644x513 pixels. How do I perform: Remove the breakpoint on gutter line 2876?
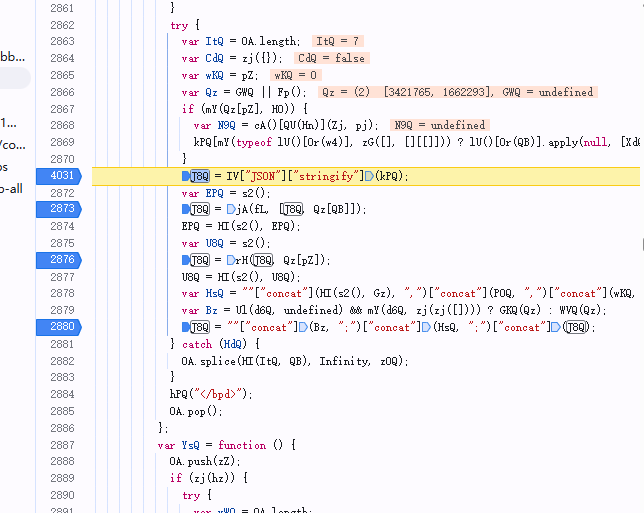pos(59,260)
